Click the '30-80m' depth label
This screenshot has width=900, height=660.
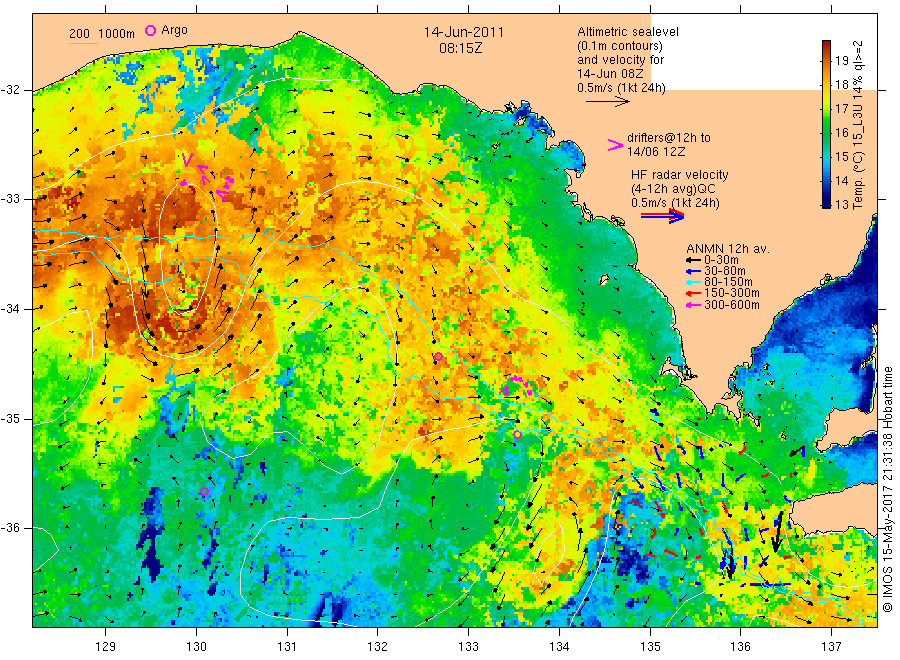tap(724, 271)
